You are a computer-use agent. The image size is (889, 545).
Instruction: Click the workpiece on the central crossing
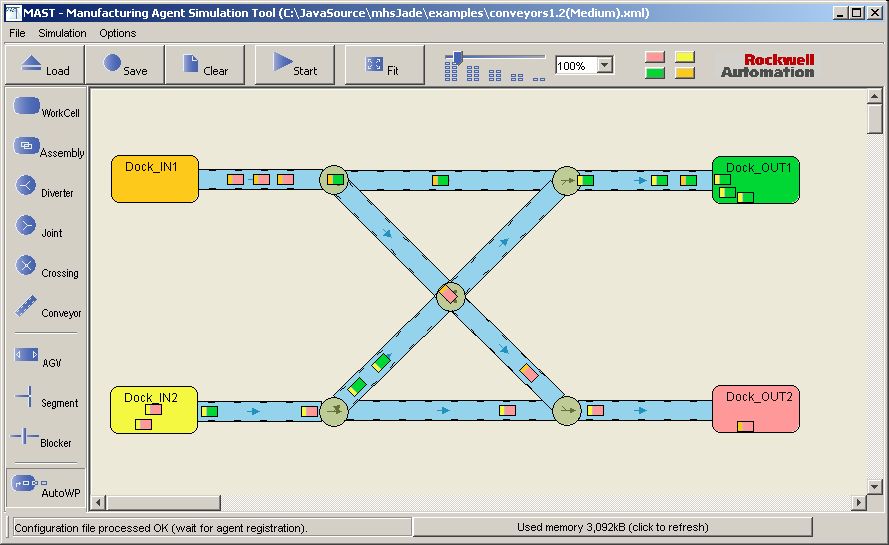448,294
